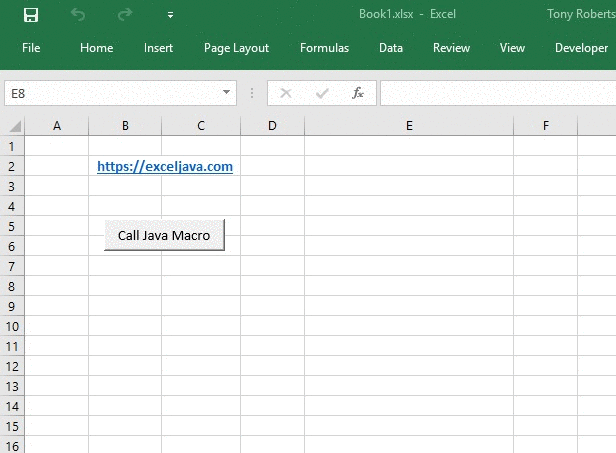This screenshot has height=453, width=616.
Task: Click the Save icon in the title bar
Action: tap(31, 15)
